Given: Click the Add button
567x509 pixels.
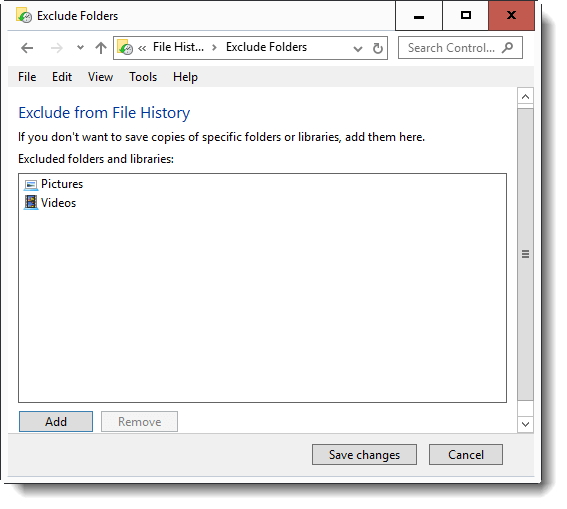Looking at the screenshot, I should point(56,422).
